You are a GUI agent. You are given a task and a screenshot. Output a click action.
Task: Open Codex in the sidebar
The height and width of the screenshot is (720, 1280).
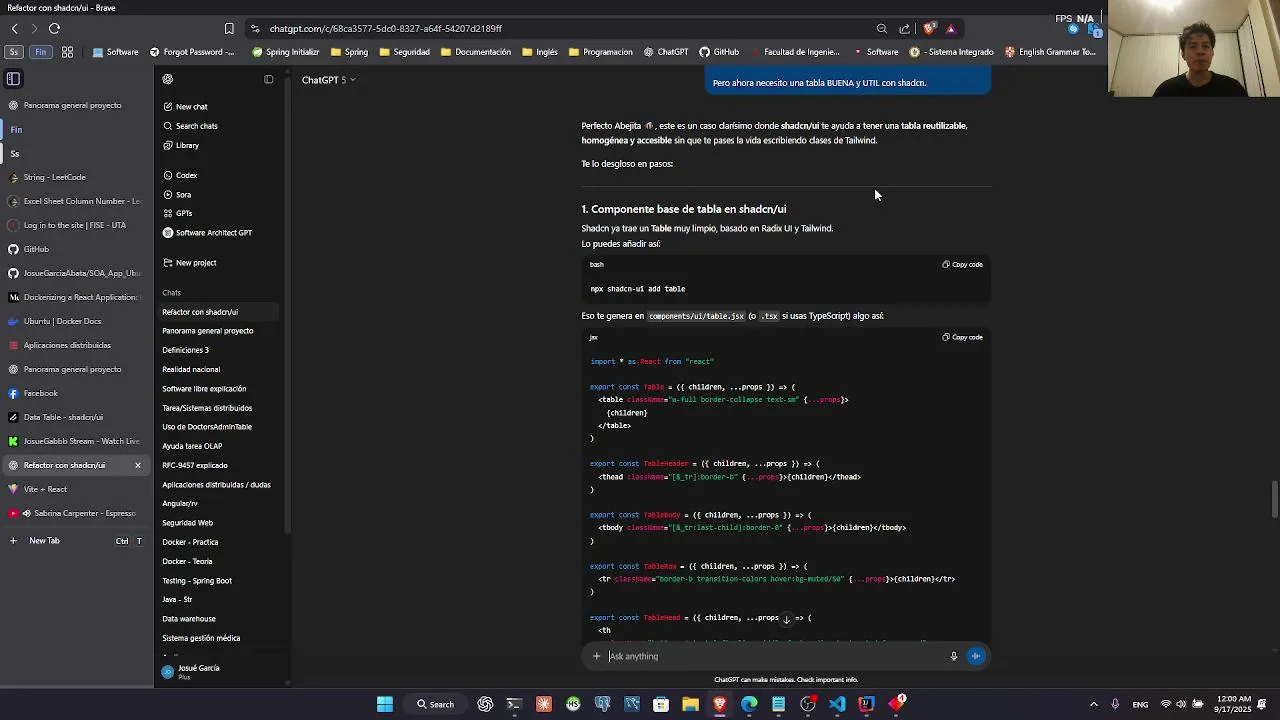[x=186, y=175]
